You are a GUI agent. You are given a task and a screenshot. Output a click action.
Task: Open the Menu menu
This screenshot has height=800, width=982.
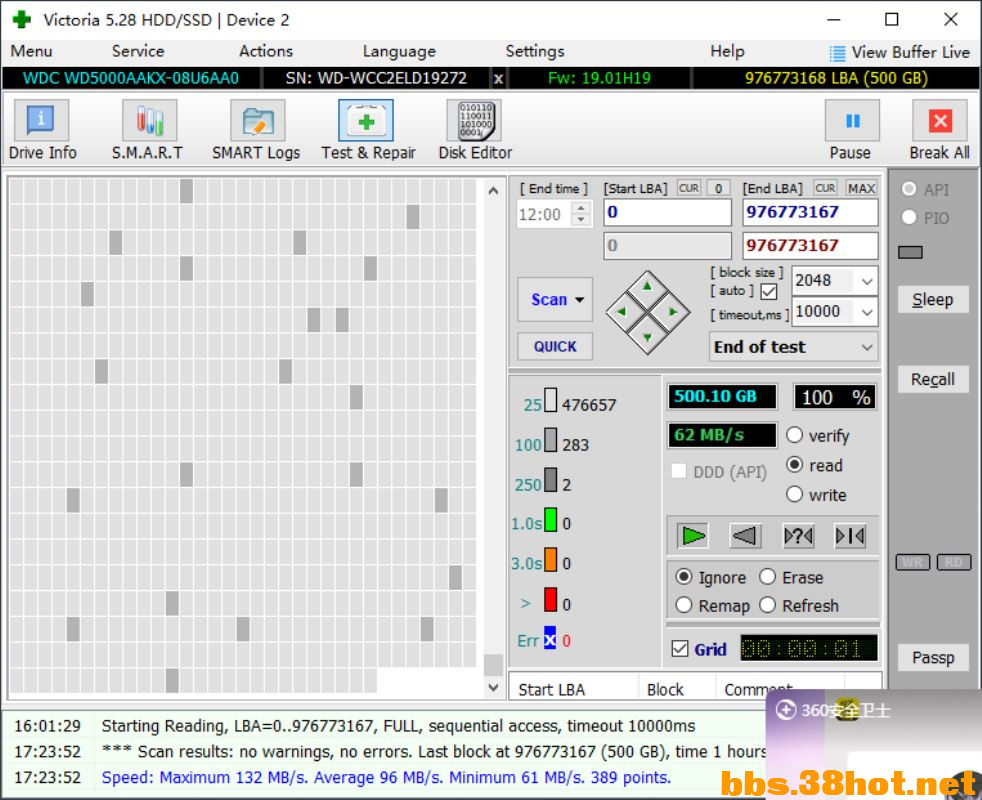tap(31, 51)
